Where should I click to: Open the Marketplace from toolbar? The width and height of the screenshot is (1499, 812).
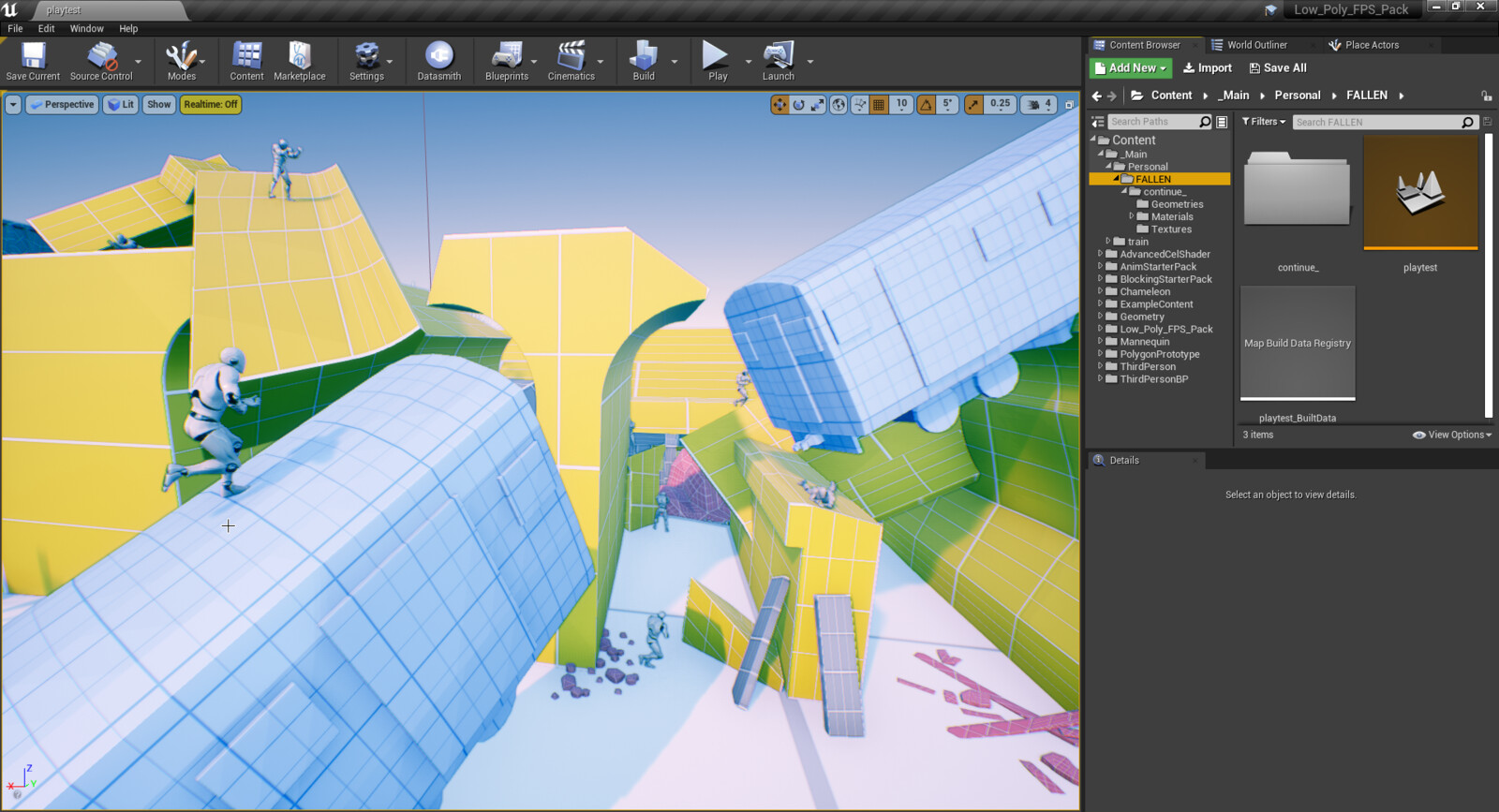coord(300,62)
